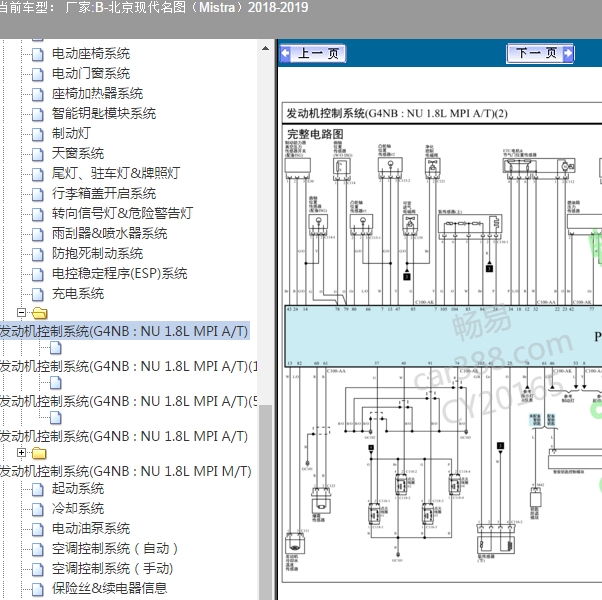Click the 起动系统 page icon
The height and width of the screenshot is (600, 602).
38,489
